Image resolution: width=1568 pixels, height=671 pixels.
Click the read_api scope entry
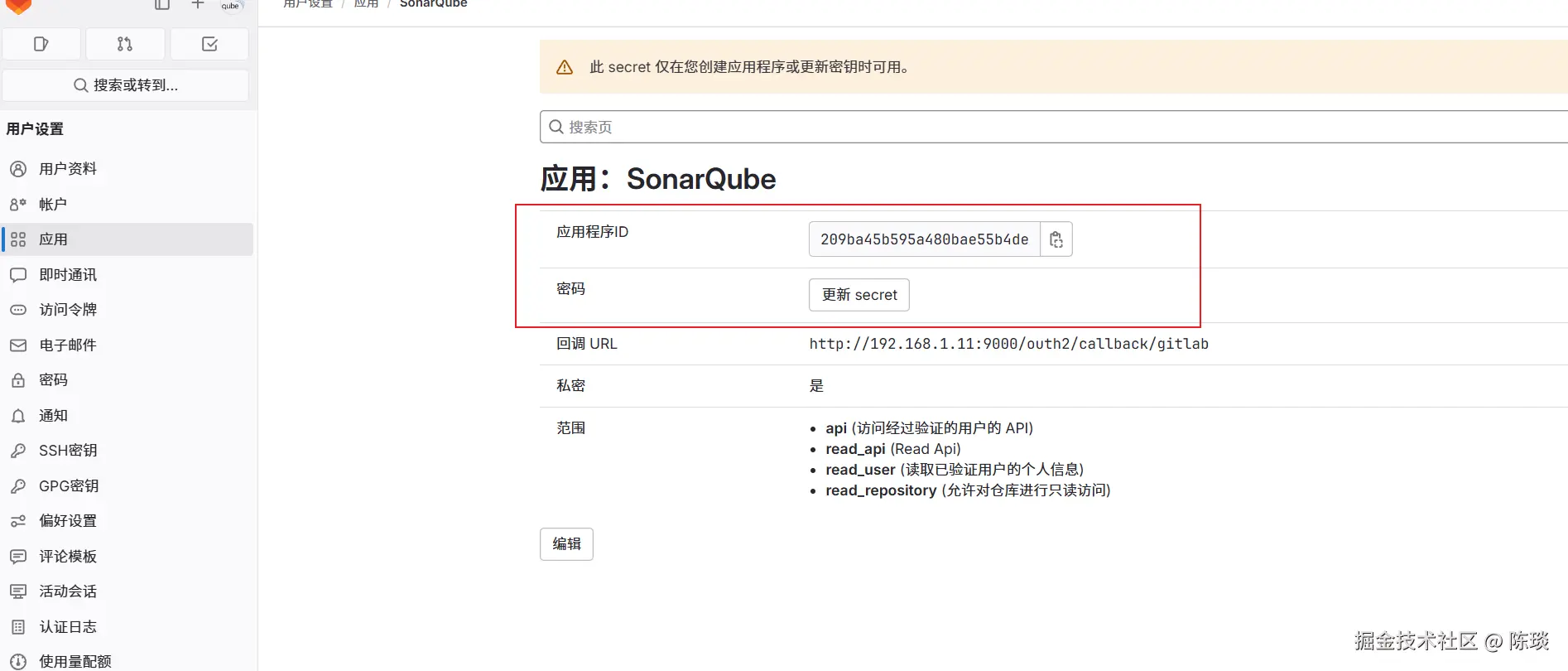click(x=893, y=449)
